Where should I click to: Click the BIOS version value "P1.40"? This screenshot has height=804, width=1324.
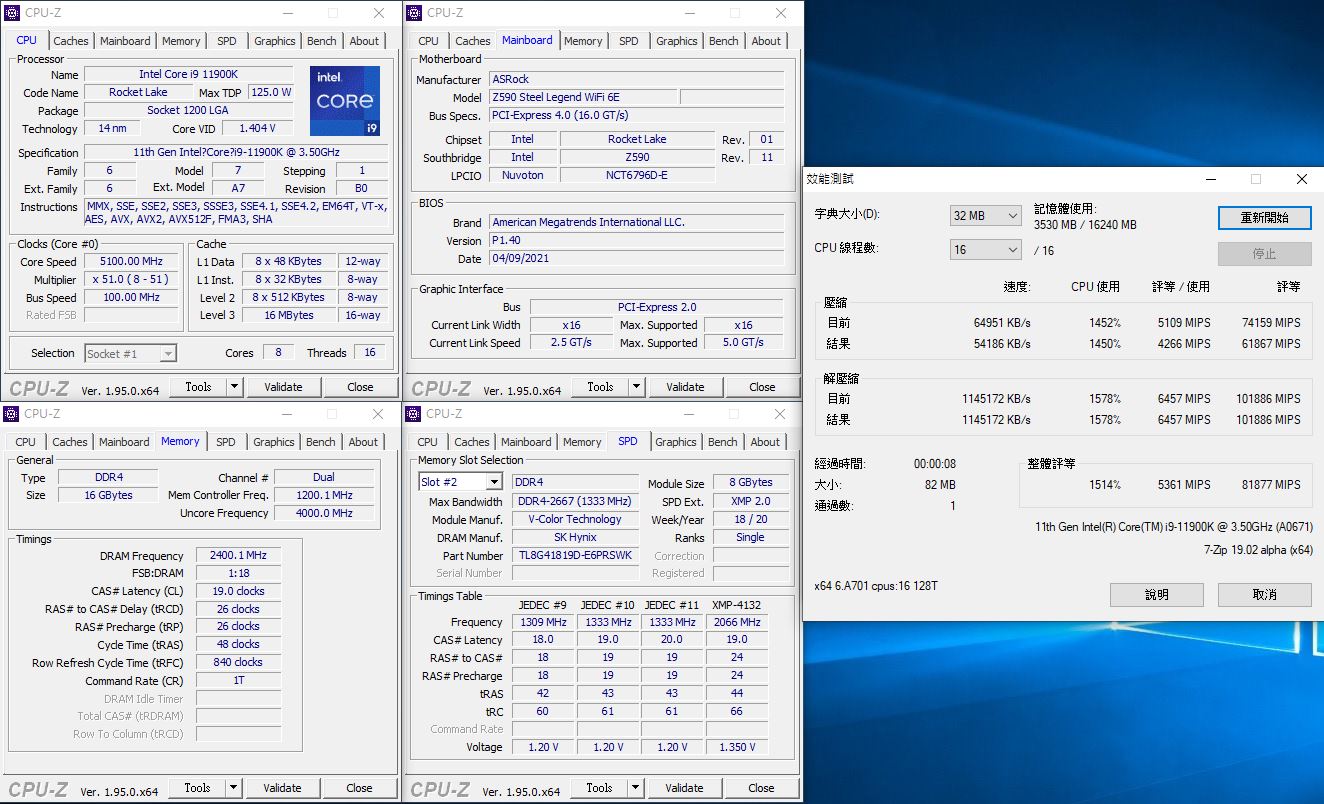coord(637,241)
